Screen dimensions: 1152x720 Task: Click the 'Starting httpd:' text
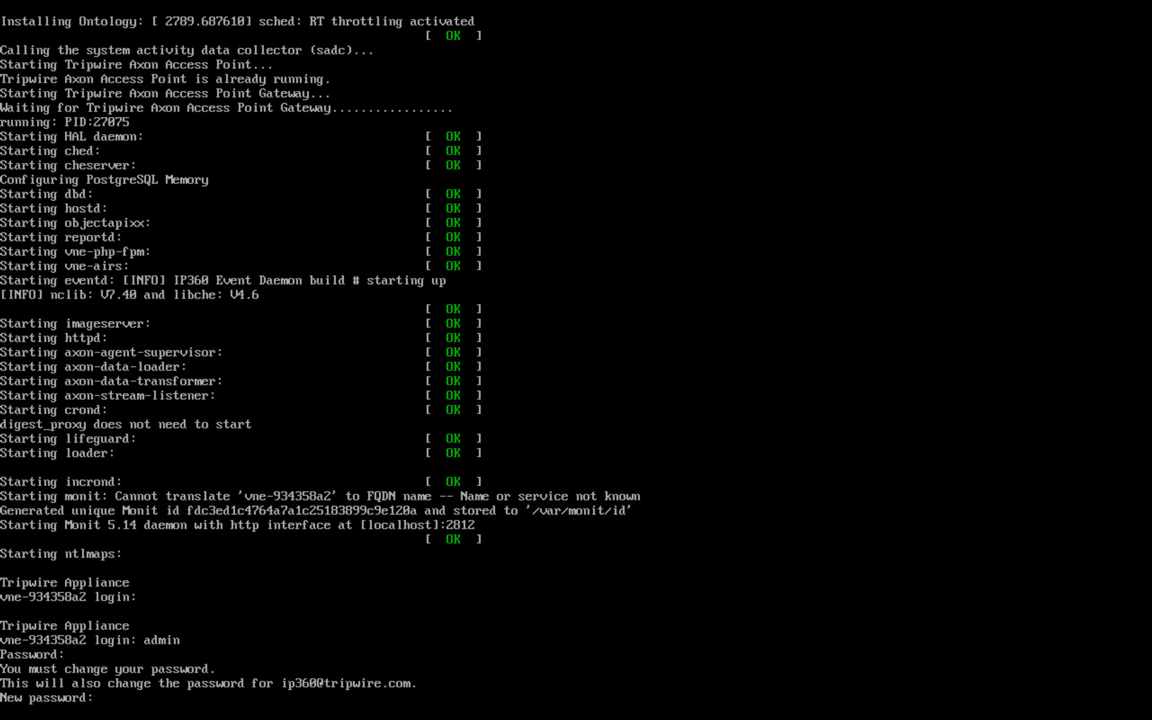[x=54, y=338]
